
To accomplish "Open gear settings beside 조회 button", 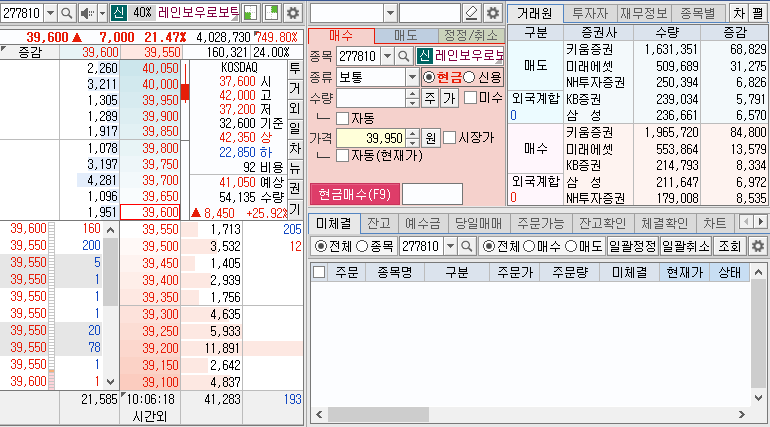I will (758, 246).
